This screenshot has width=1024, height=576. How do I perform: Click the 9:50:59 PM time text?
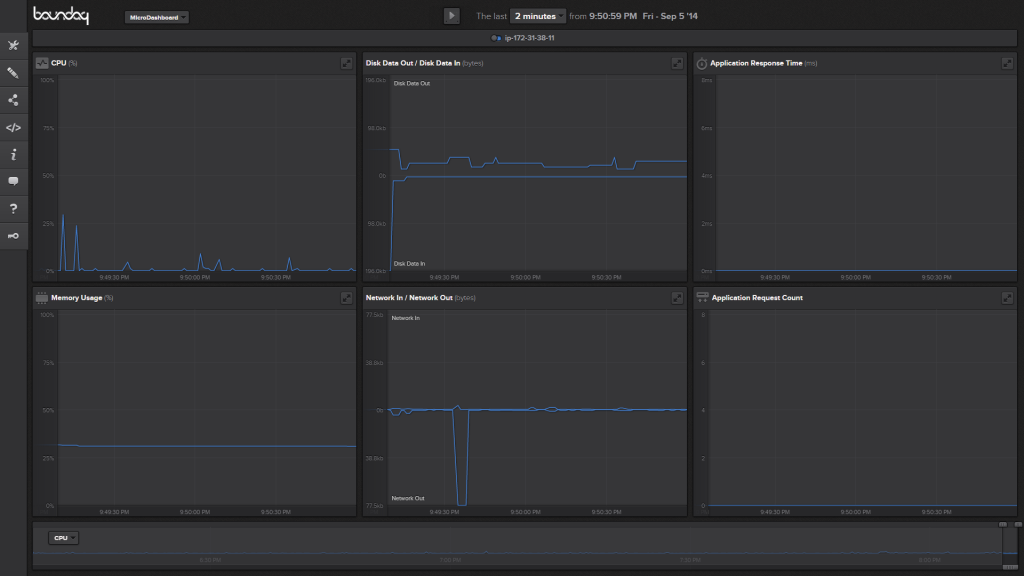click(613, 16)
